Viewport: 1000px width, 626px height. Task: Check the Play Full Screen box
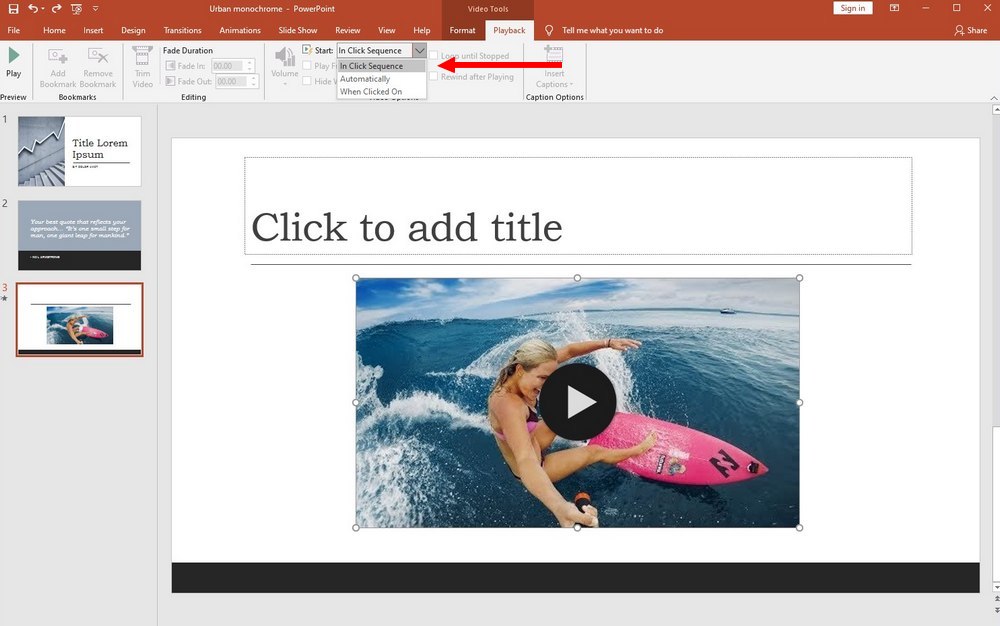click(308, 66)
